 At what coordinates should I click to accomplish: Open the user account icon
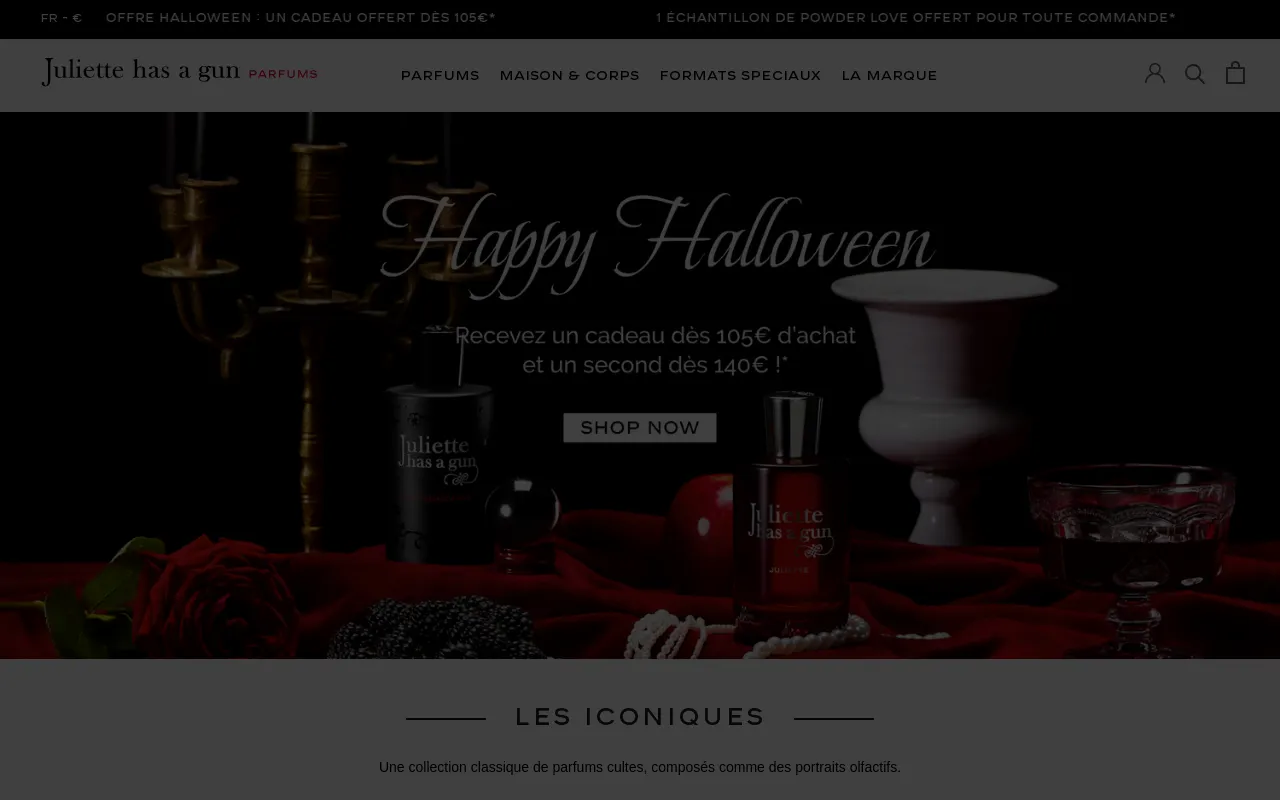coord(1155,73)
